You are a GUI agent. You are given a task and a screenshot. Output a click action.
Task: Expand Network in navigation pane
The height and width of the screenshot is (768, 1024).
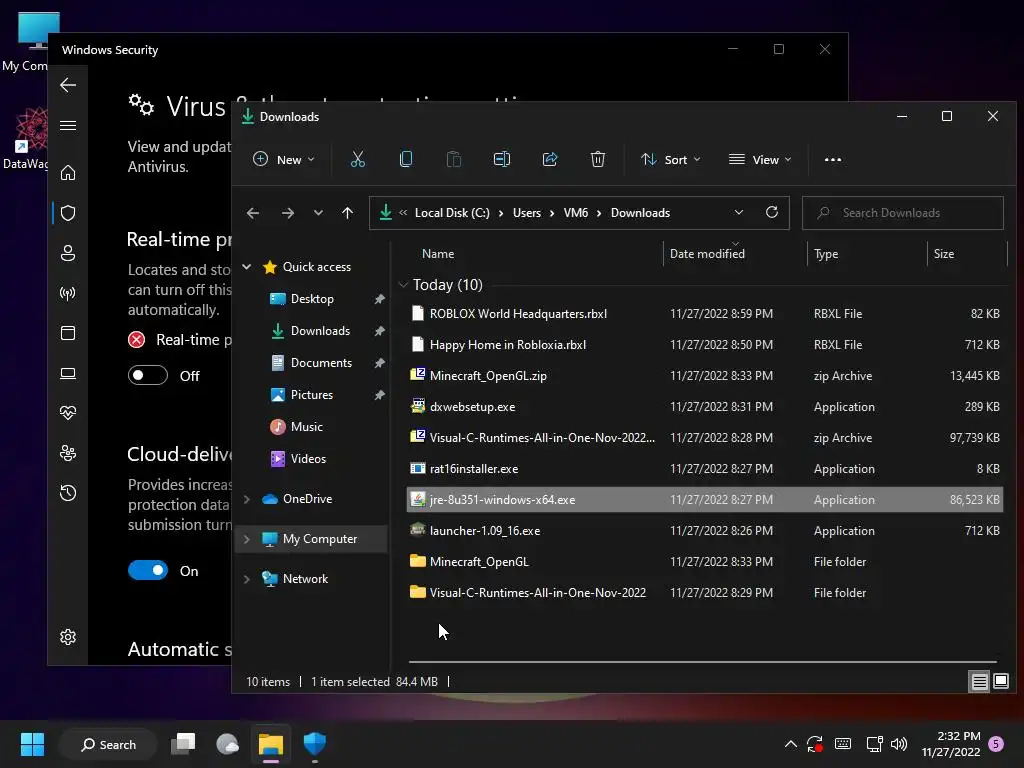pyautogui.click(x=247, y=579)
